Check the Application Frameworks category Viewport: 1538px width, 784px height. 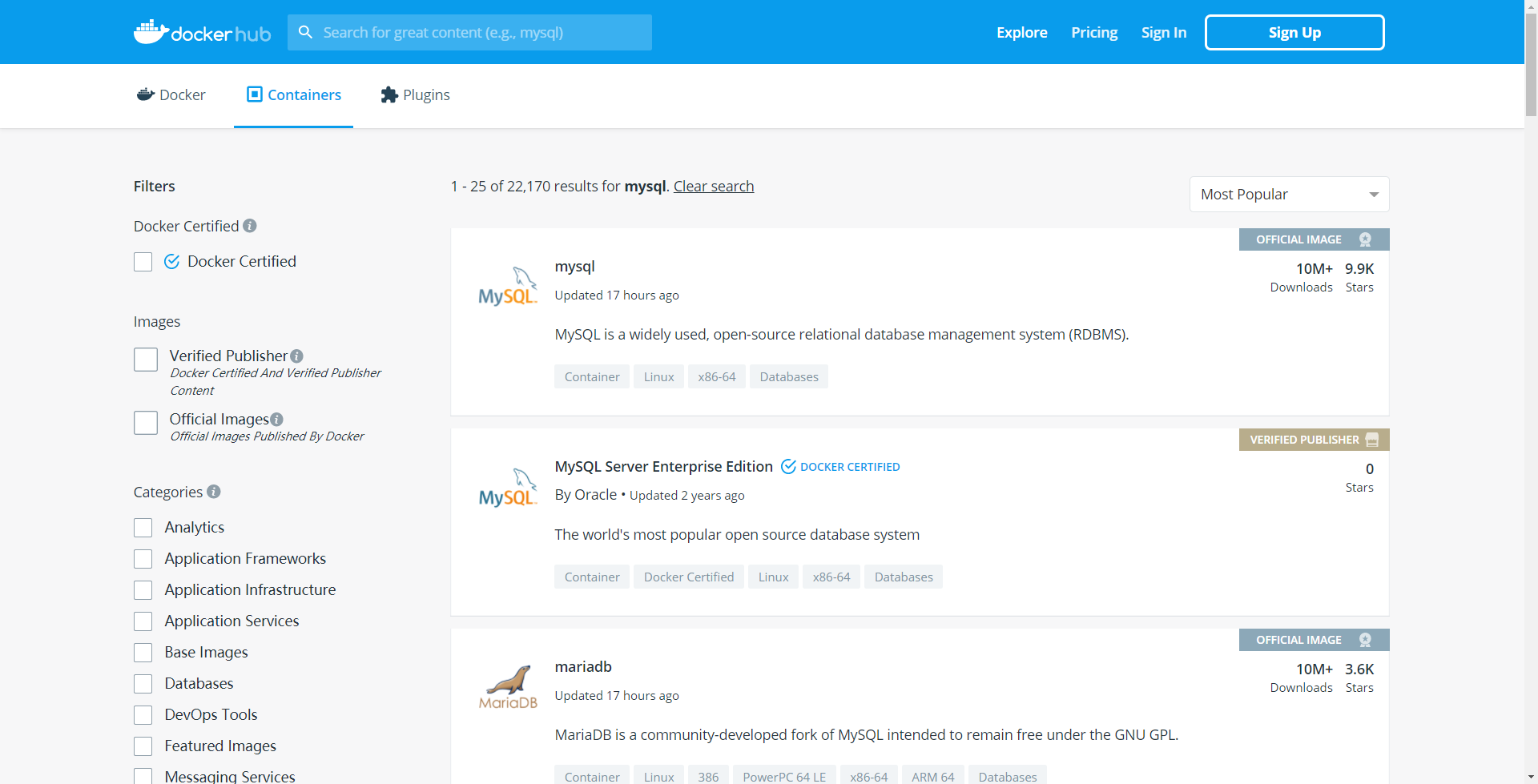(x=143, y=559)
